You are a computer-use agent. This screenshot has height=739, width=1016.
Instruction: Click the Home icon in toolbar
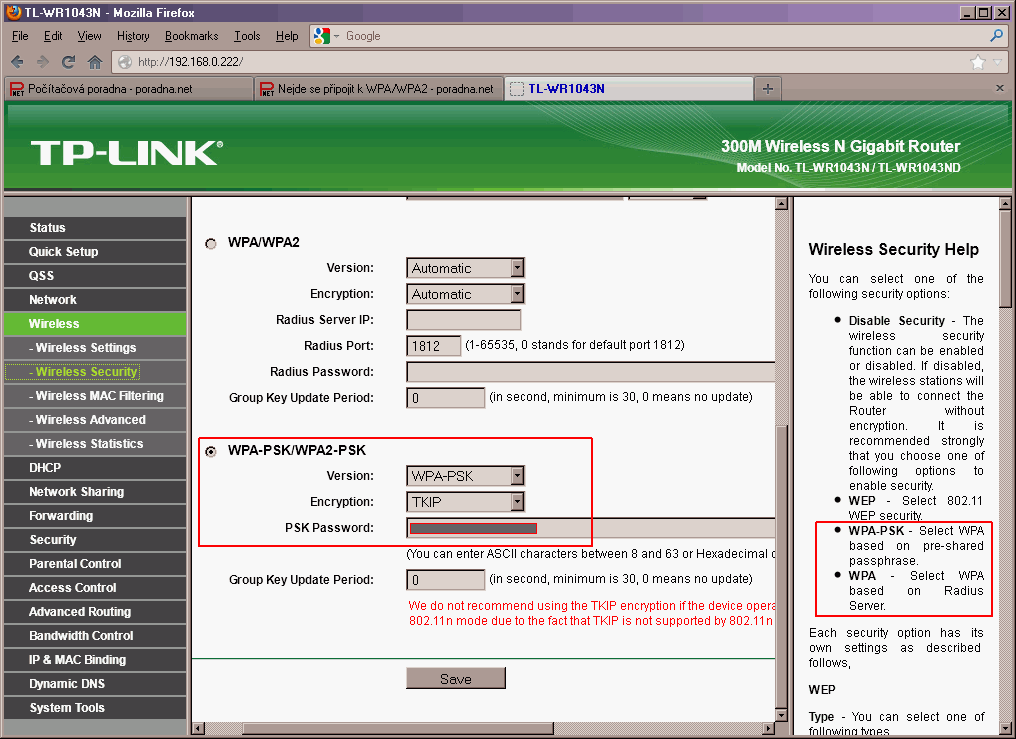(95, 62)
